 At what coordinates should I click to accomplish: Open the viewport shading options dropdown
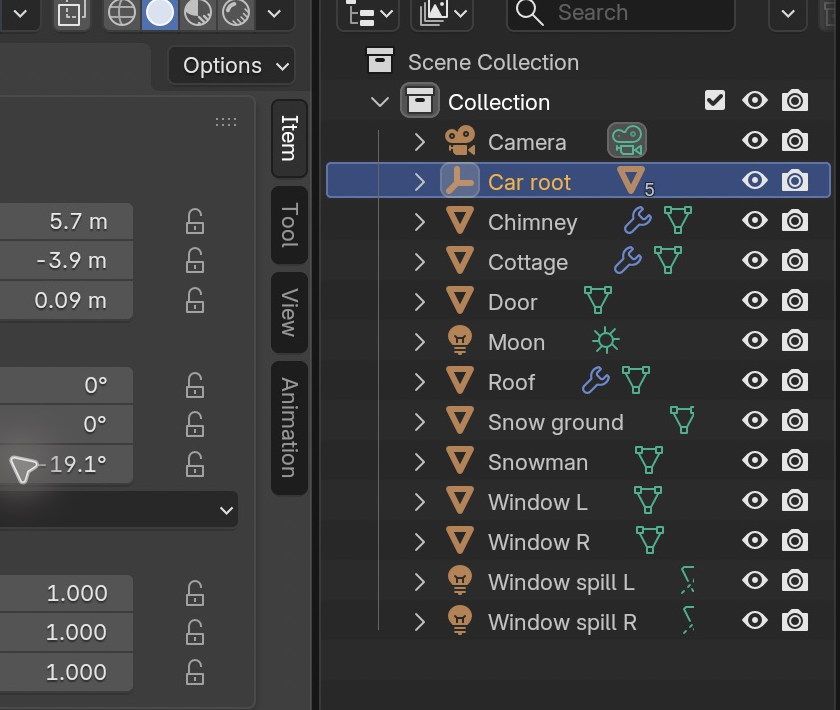point(274,13)
